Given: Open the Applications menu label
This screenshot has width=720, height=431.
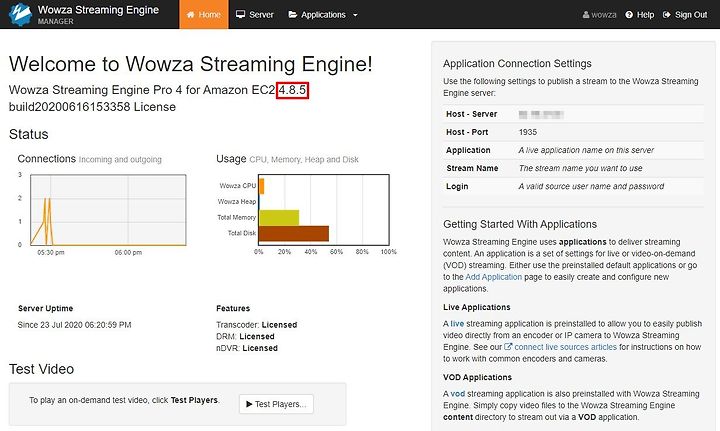Looking at the screenshot, I should pos(323,15).
